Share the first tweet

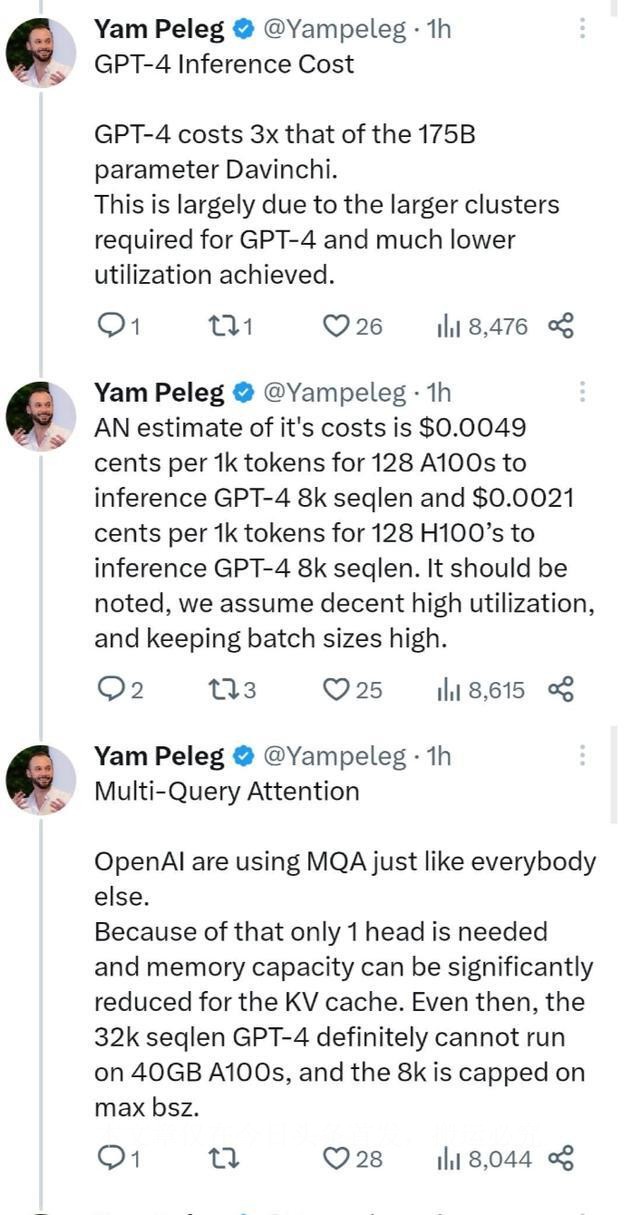coord(560,325)
